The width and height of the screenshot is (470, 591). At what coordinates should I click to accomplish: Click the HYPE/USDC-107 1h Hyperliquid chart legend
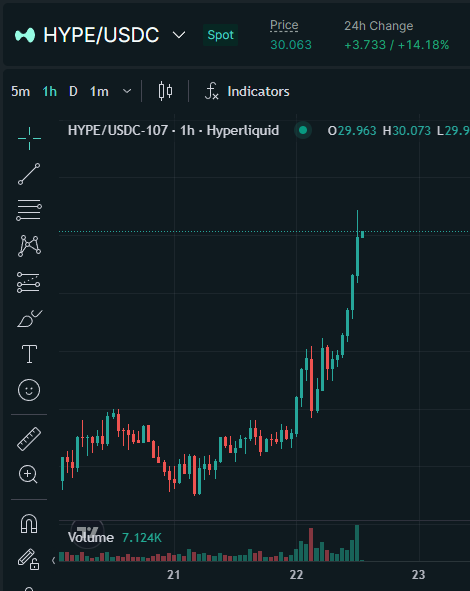coord(173,130)
